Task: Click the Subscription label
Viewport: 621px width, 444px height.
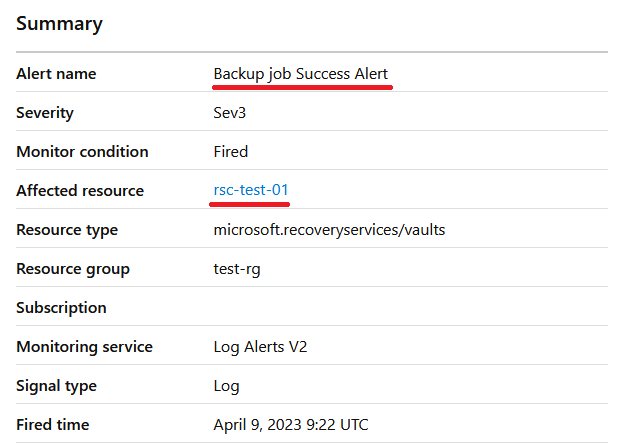Action: (x=61, y=308)
